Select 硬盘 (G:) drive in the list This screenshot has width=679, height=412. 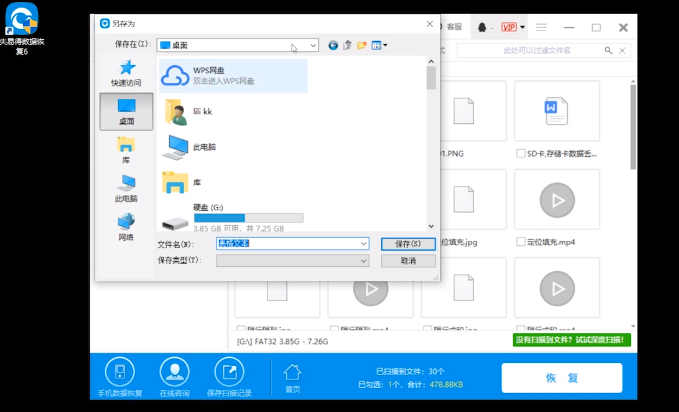233,218
